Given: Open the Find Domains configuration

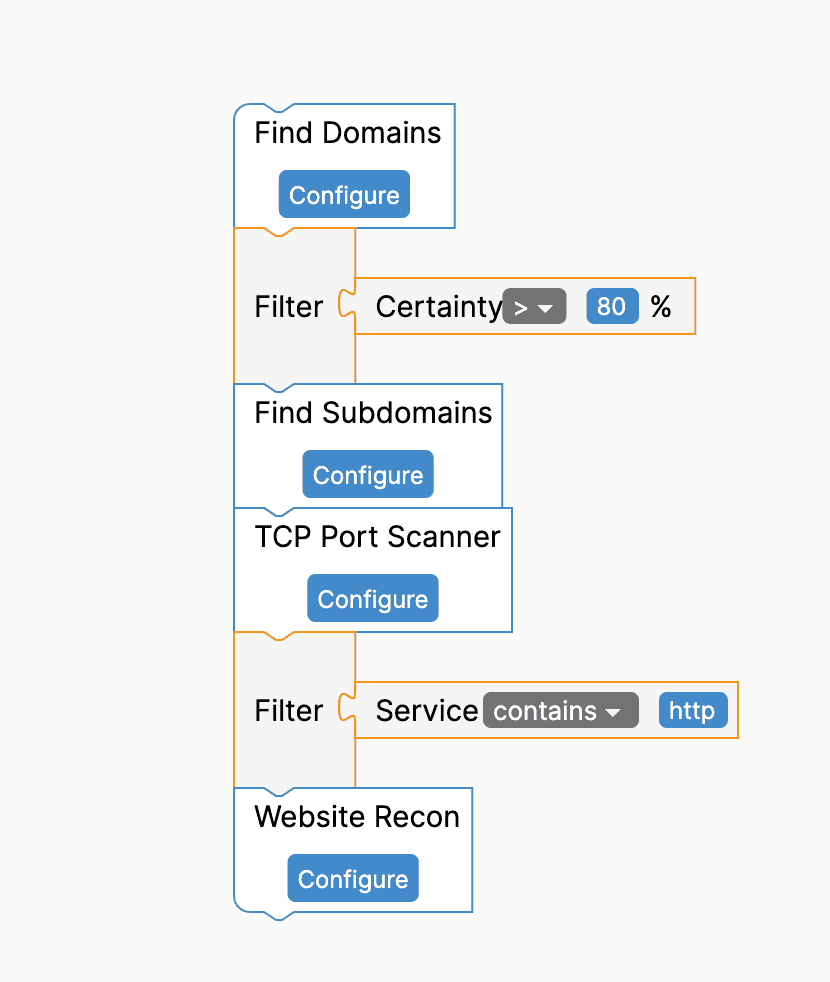Looking at the screenshot, I should 344,194.
